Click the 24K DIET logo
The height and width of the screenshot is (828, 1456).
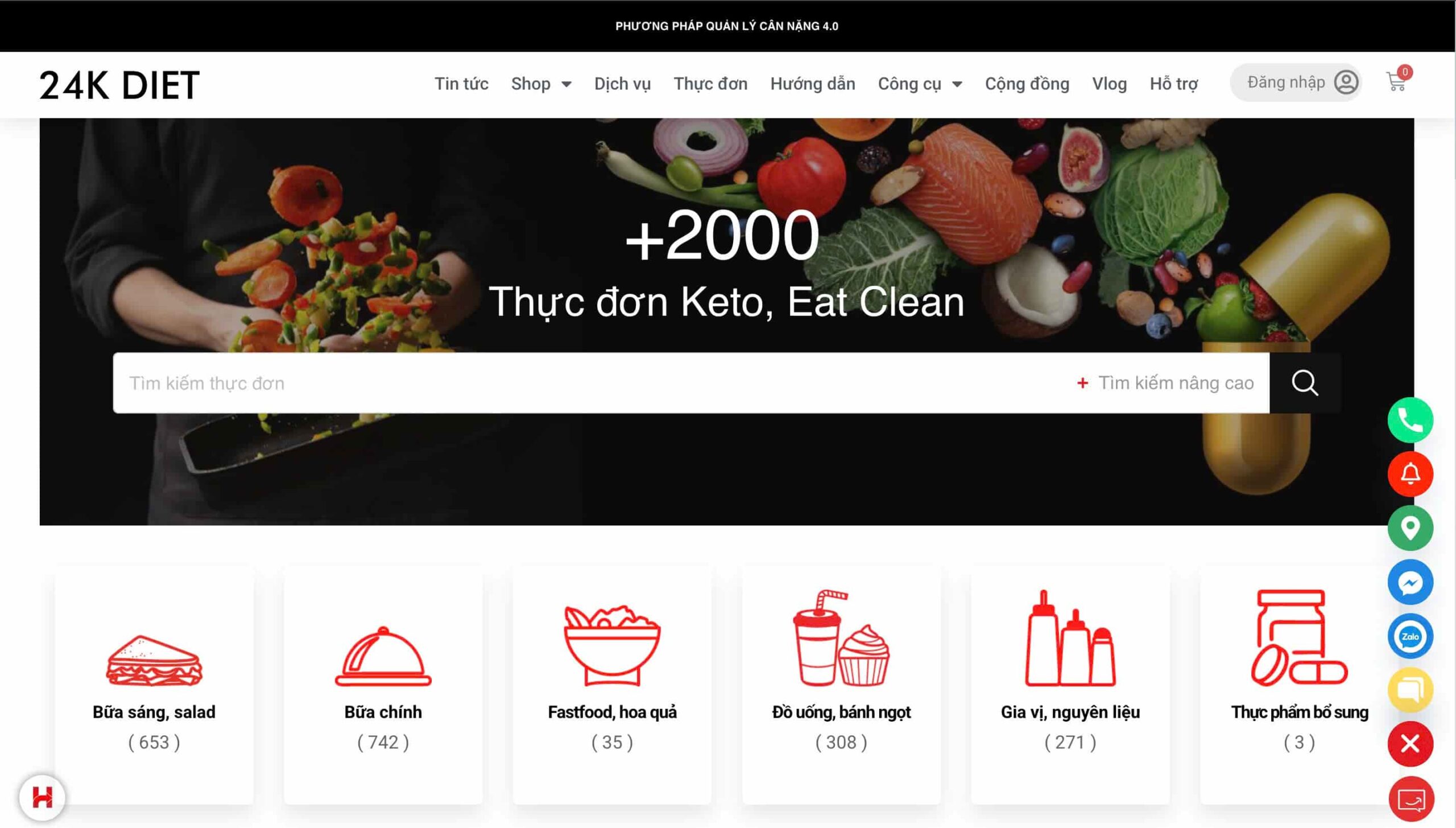click(119, 85)
